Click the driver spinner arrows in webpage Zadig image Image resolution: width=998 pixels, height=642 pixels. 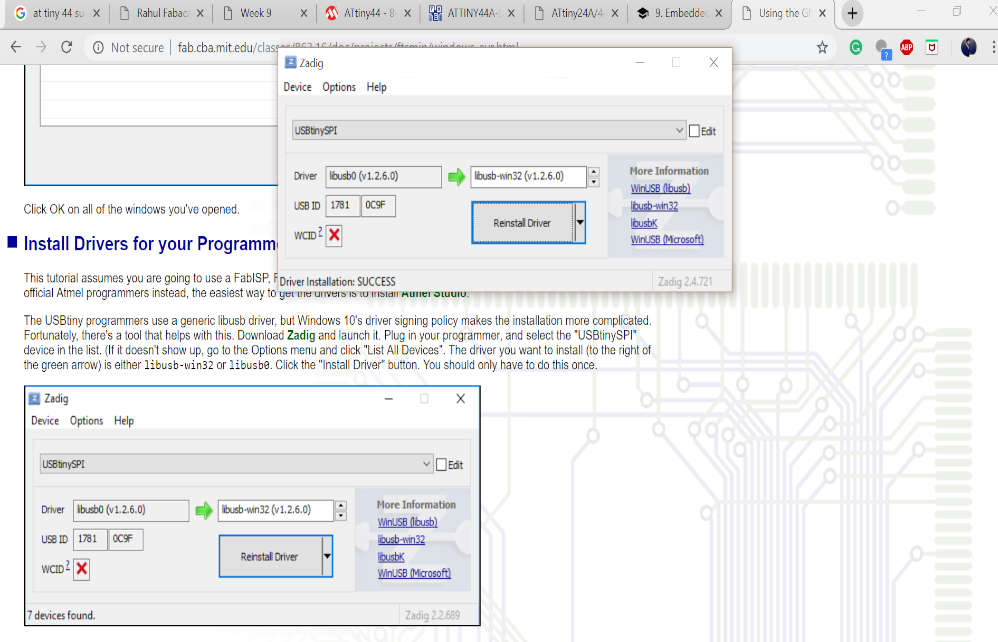341,510
